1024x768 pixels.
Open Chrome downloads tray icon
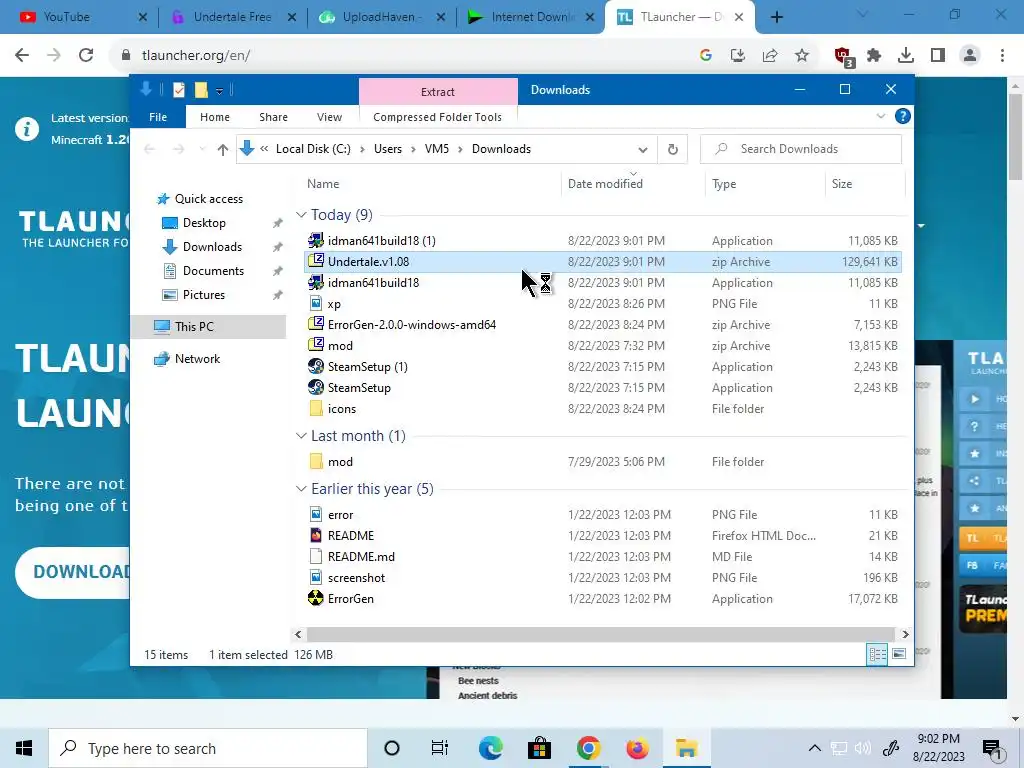tap(906, 56)
